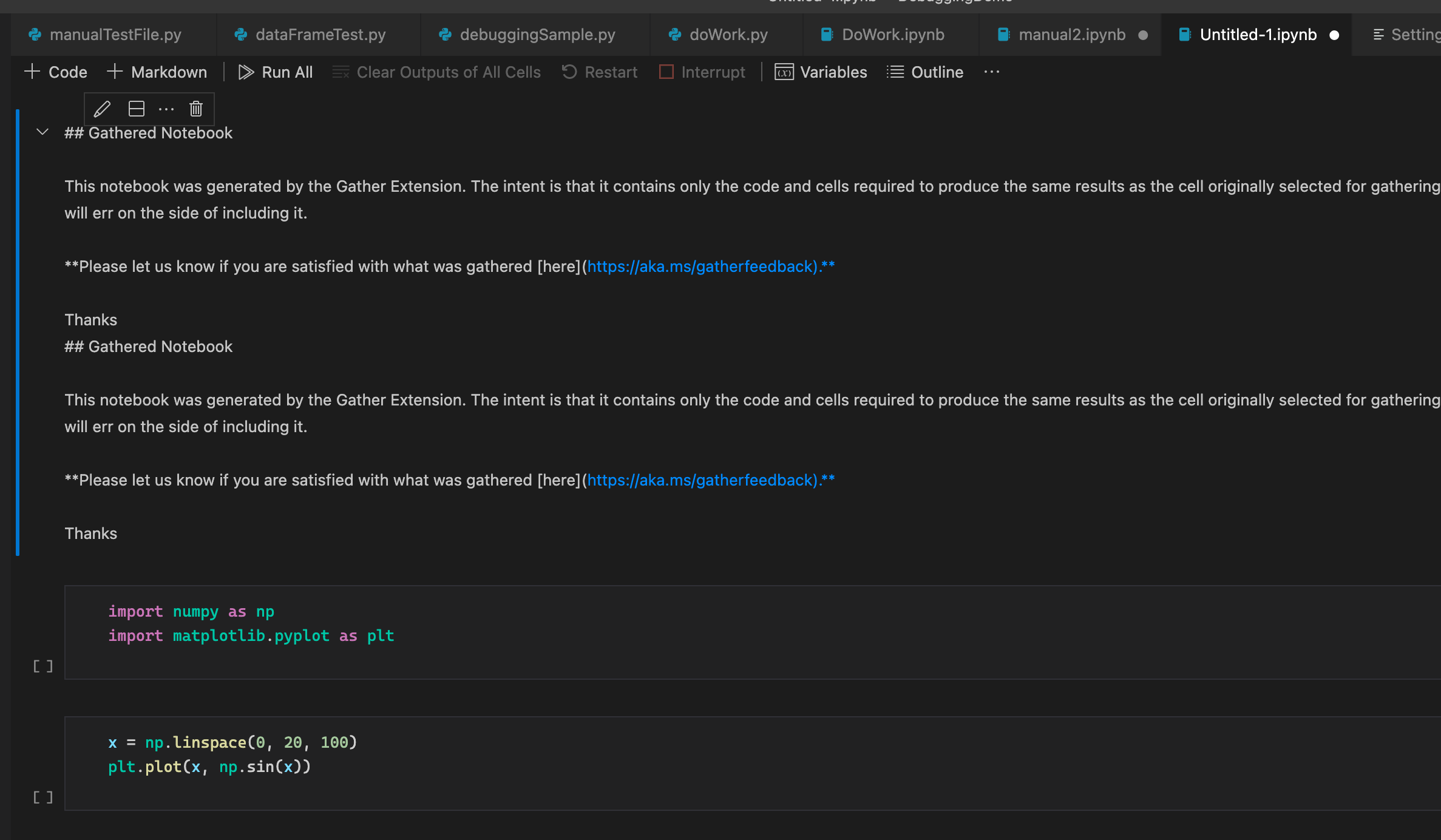Switch to the manual2.ipynb tab

pos(1071,35)
